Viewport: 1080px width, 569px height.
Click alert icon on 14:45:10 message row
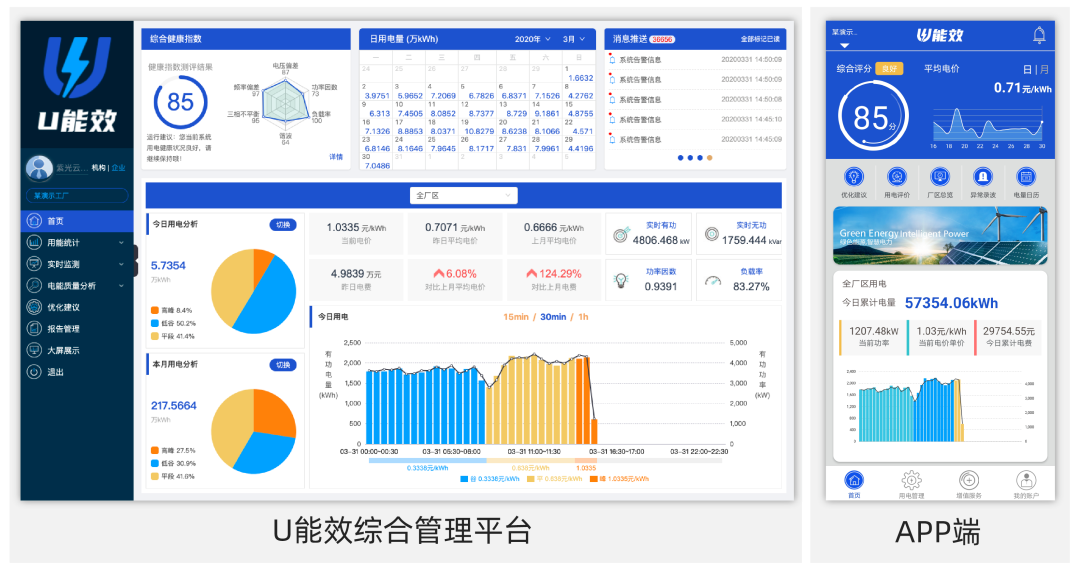click(612, 119)
